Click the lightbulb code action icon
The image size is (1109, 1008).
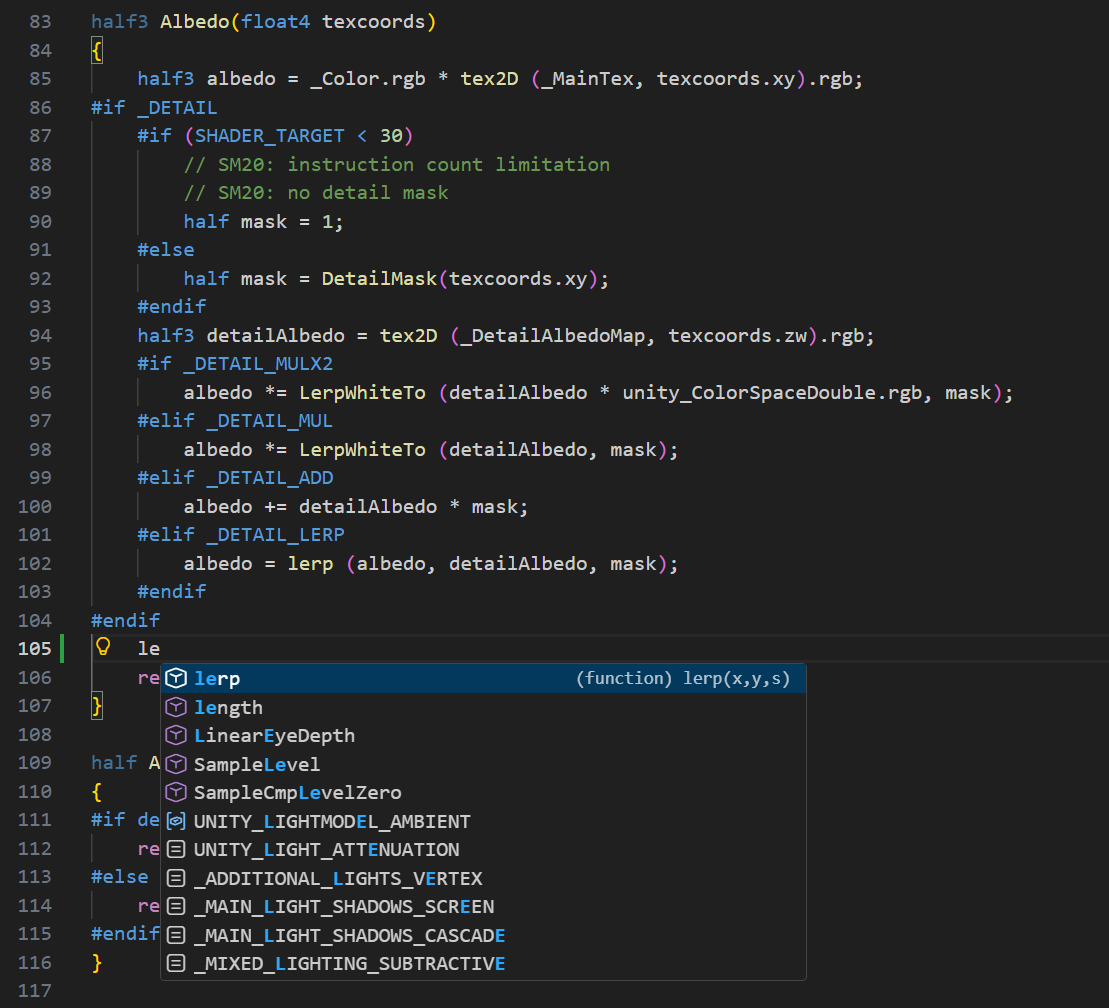click(102, 648)
